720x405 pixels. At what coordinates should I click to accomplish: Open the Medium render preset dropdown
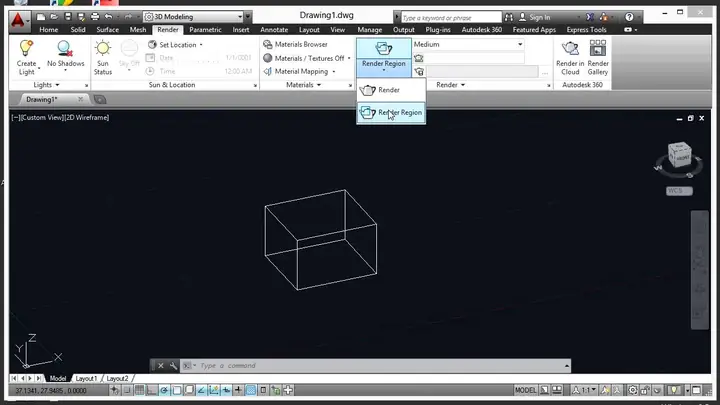pyautogui.click(x=468, y=45)
